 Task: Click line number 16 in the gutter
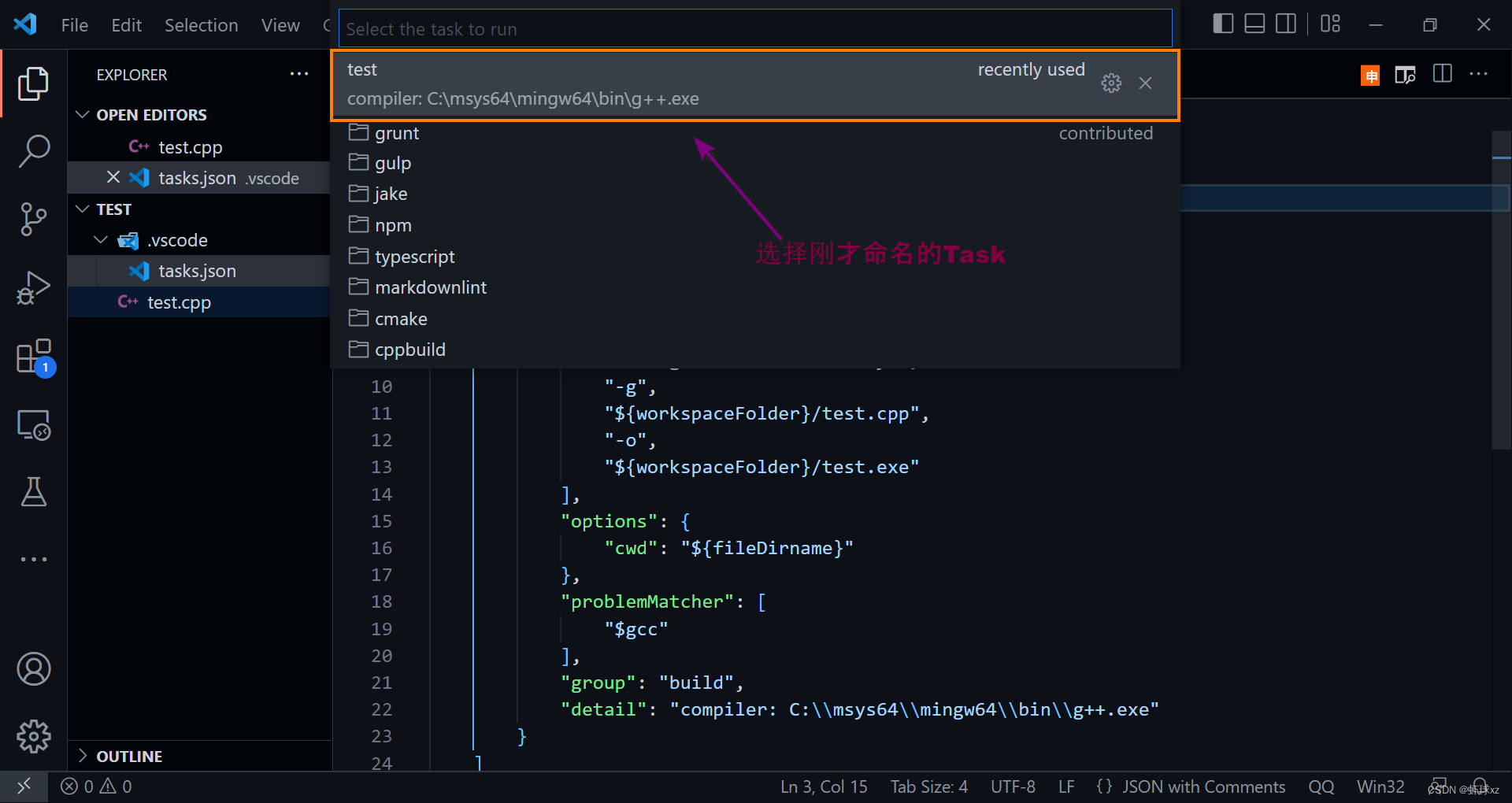coord(382,548)
